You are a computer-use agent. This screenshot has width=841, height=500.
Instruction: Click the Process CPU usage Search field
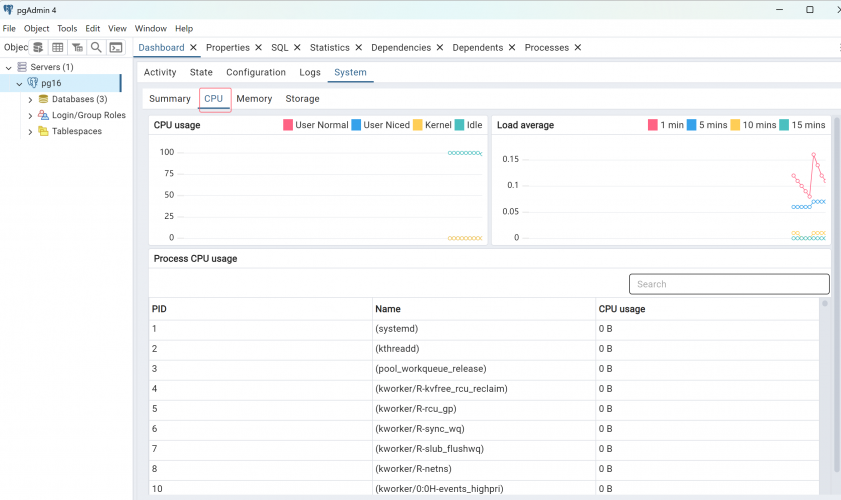pyautogui.click(x=729, y=284)
